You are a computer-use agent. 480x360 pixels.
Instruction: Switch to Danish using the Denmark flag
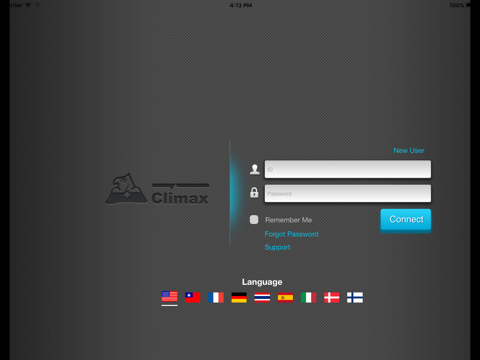click(332, 297)
